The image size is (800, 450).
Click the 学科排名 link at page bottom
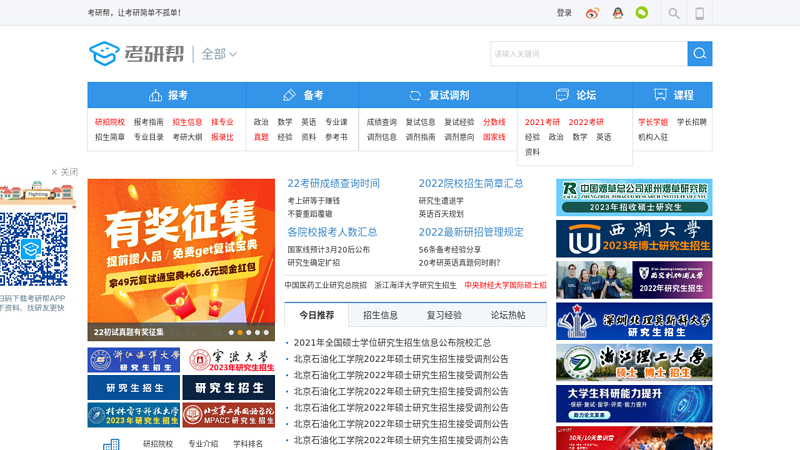(248, 444)
